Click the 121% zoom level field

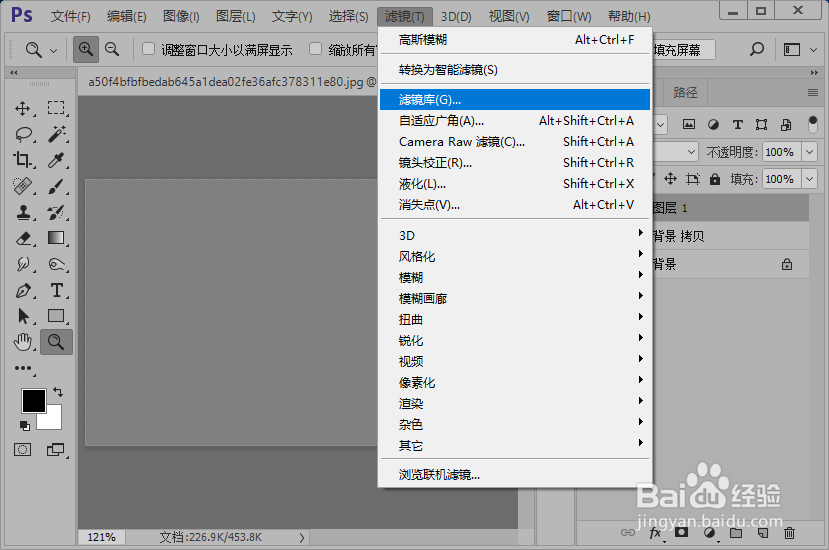102,537
